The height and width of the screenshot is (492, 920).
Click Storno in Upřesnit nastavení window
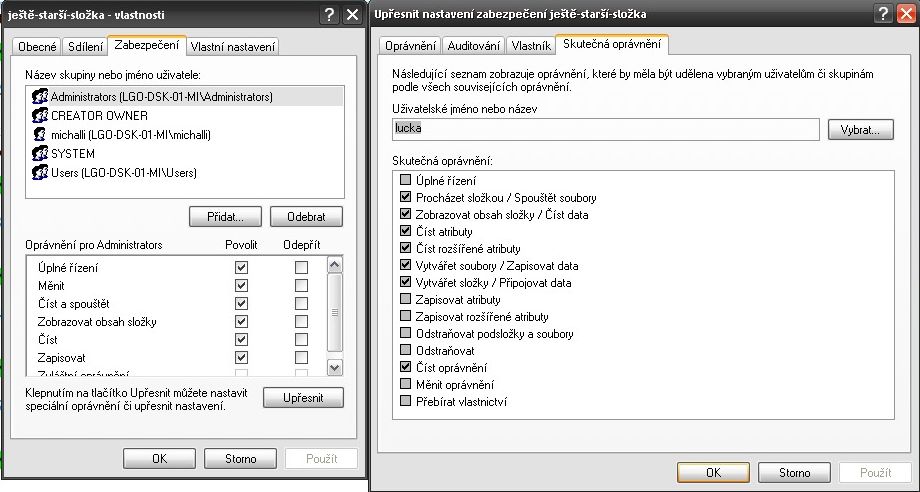(794, 472)
